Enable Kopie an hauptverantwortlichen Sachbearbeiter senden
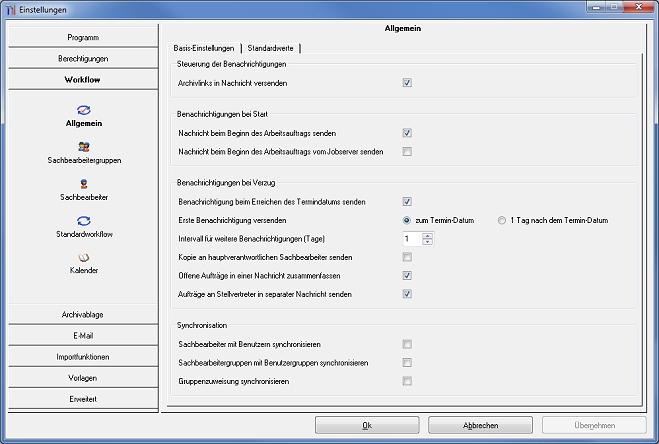The width and height of the screenshot is (659, 444). point(407,258)
